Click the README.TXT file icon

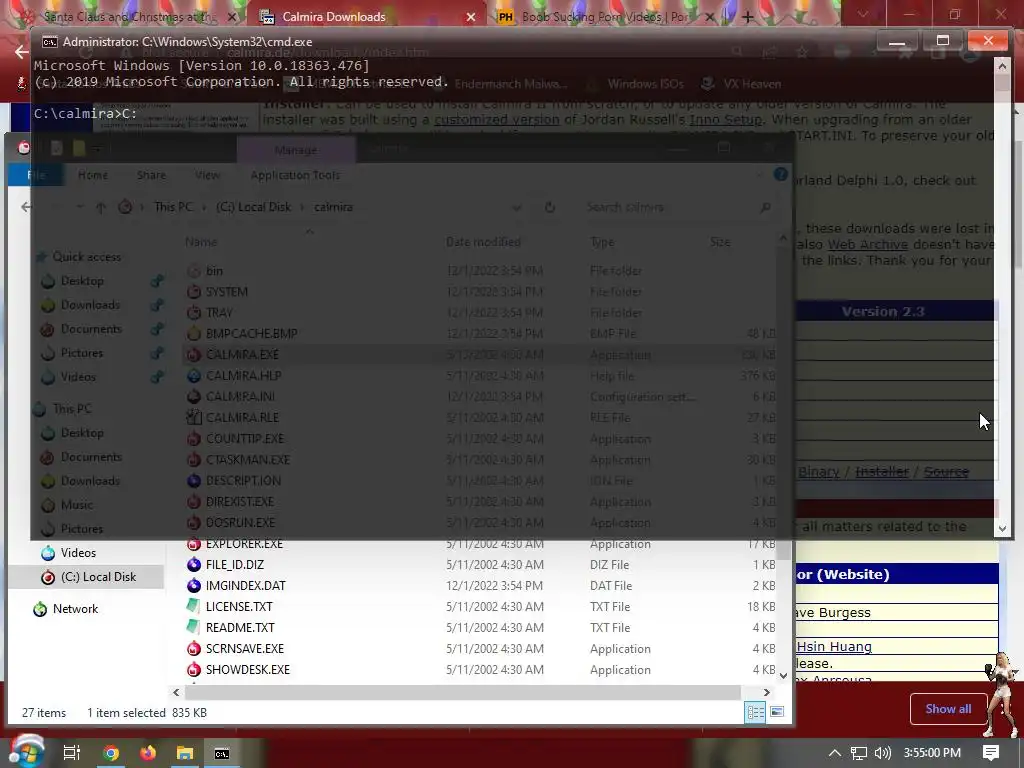[x=193, y=628]
